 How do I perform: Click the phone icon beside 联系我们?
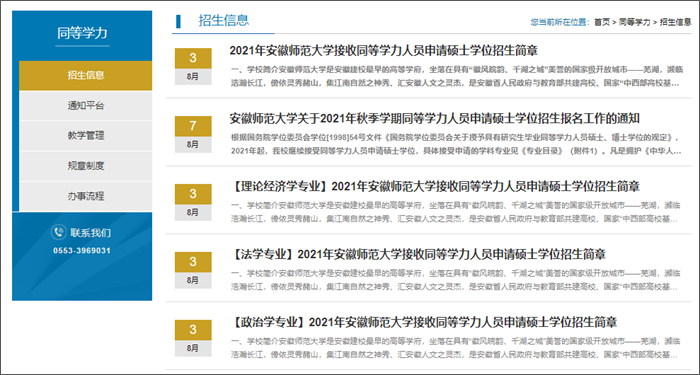tap(58, 232)
